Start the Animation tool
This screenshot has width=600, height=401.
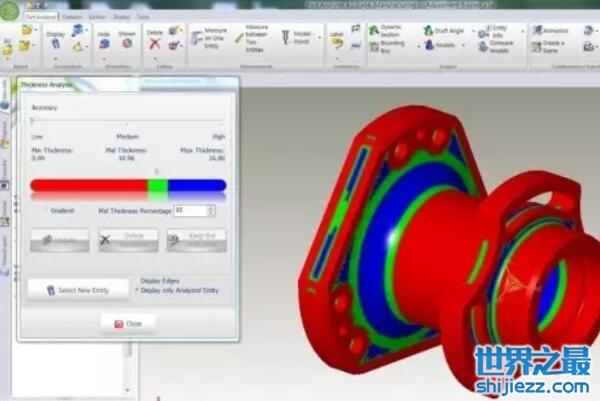pyautogui.click(x=551, y=31)
